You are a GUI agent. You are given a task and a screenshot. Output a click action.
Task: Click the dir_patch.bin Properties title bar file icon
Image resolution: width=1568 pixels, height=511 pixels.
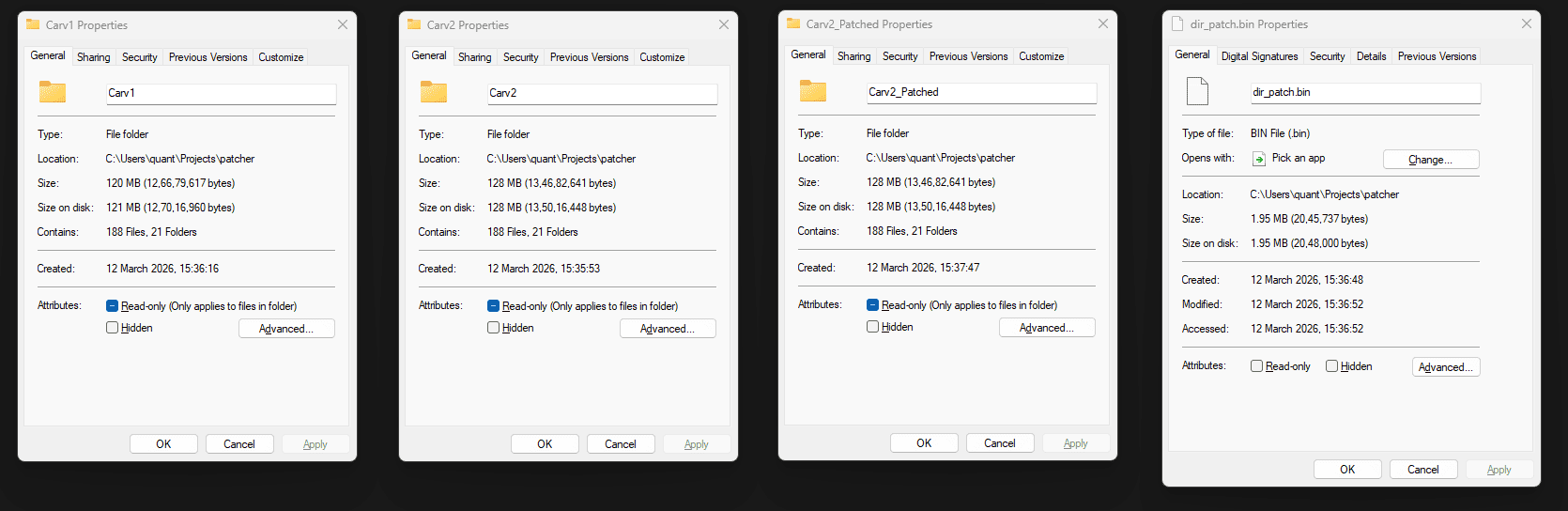click(x=1177, y=23)
